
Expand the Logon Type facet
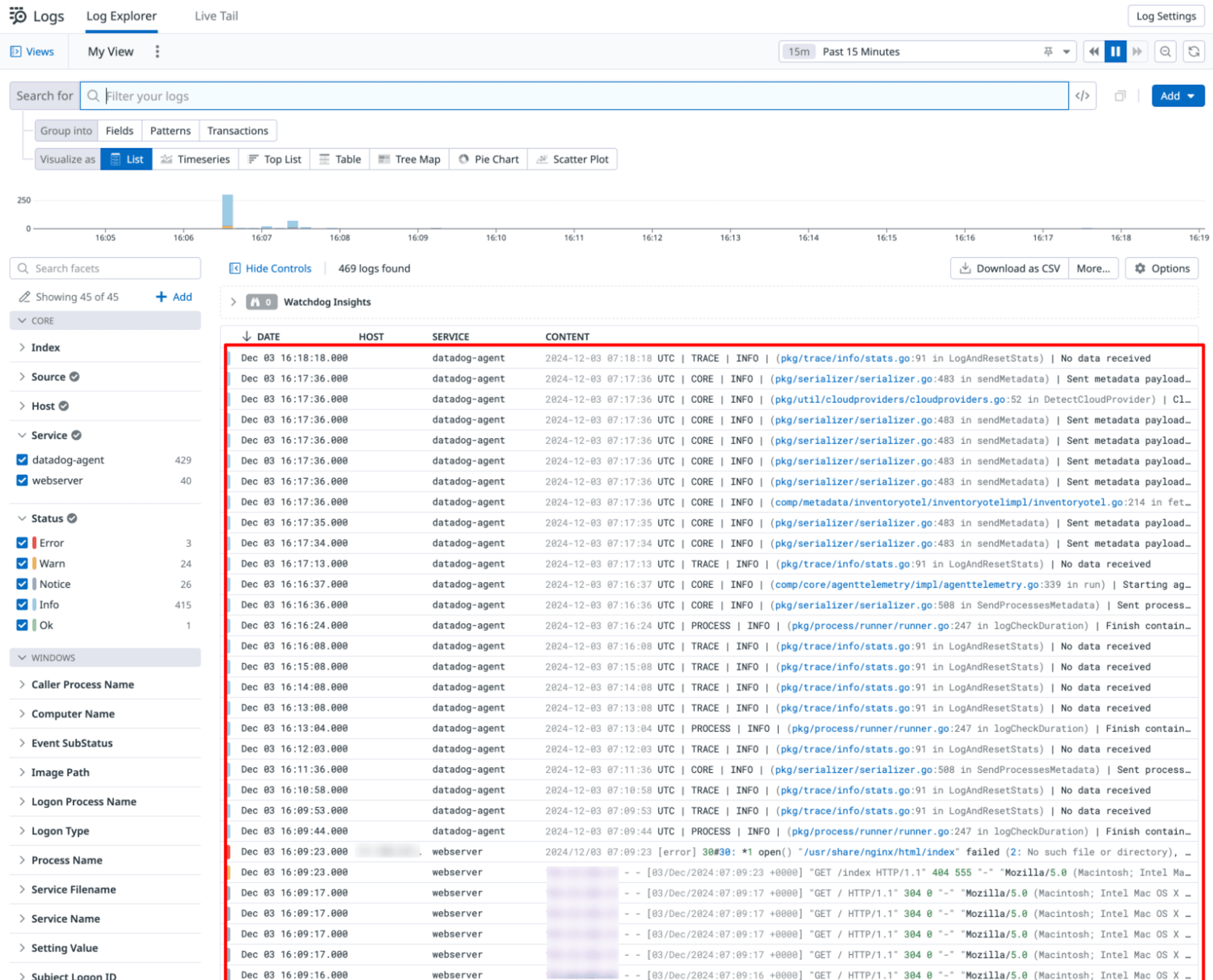[x=22, y=831]
